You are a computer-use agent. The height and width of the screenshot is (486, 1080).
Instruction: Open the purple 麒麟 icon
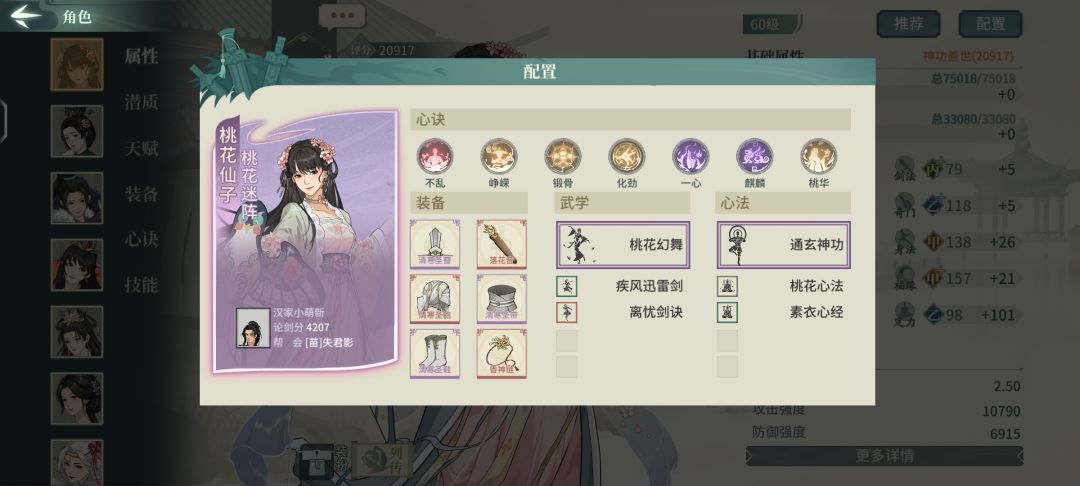755,156
